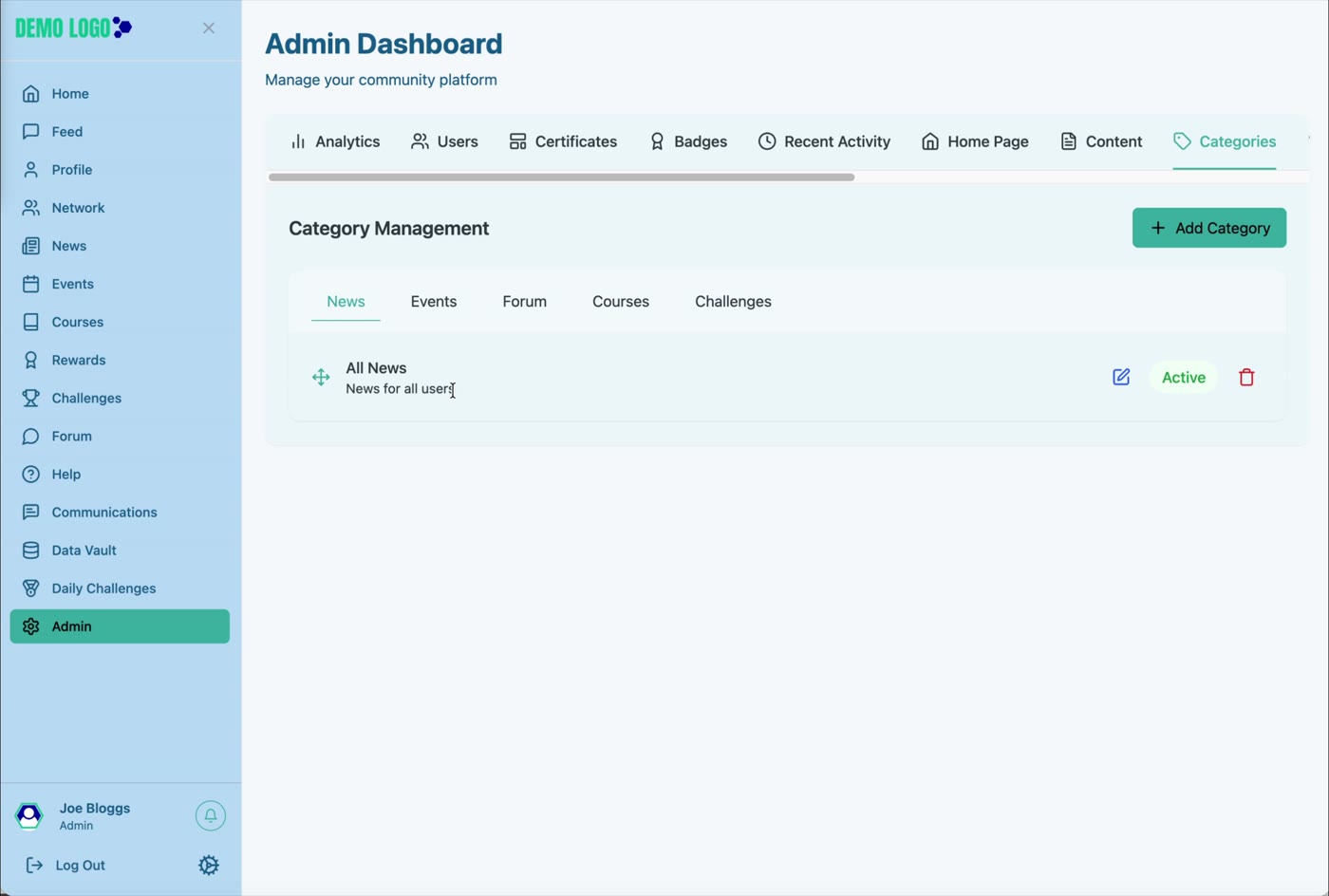This screenshot has width=1329, height=896.
Task: Open News in the sidebar
Action: pos(120,246)
